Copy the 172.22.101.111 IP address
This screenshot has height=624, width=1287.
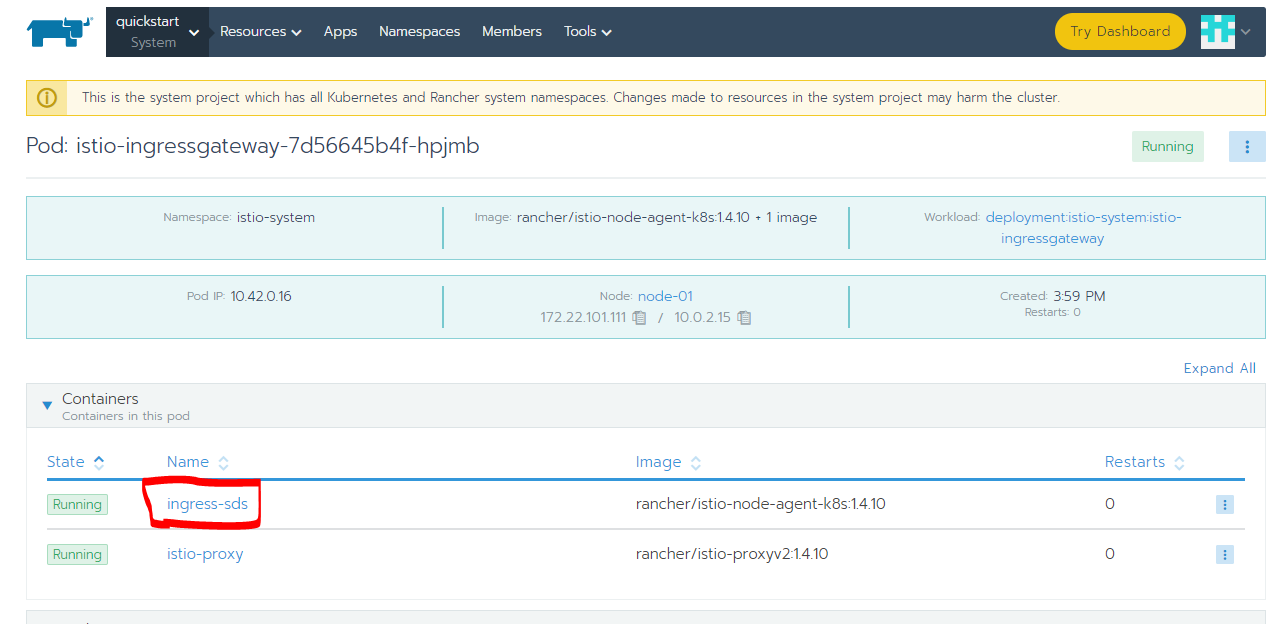pos(639,318)
